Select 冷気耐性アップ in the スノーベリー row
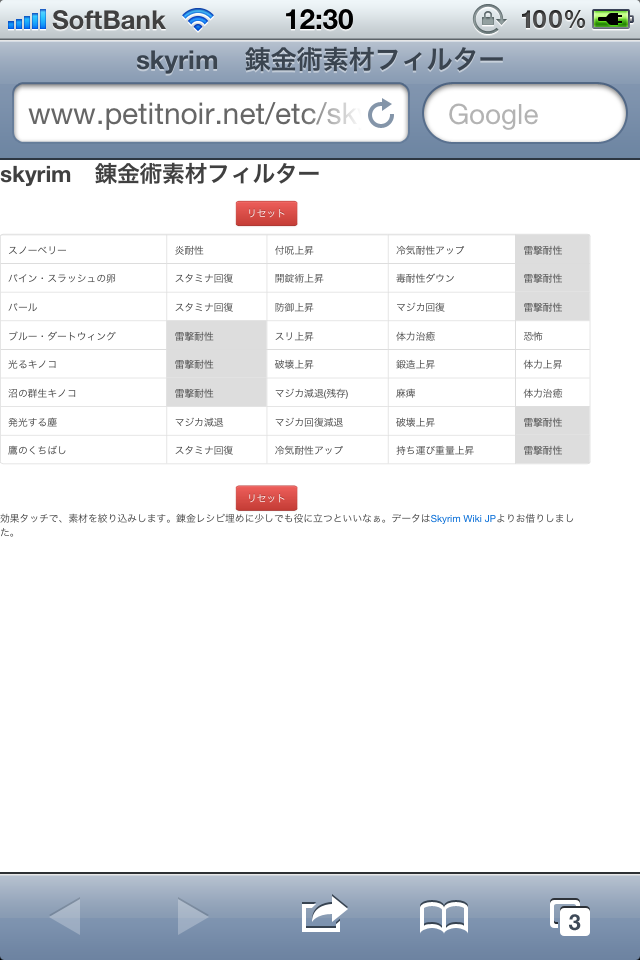This screenshot has height=960, width=640. tap(452, 250)
